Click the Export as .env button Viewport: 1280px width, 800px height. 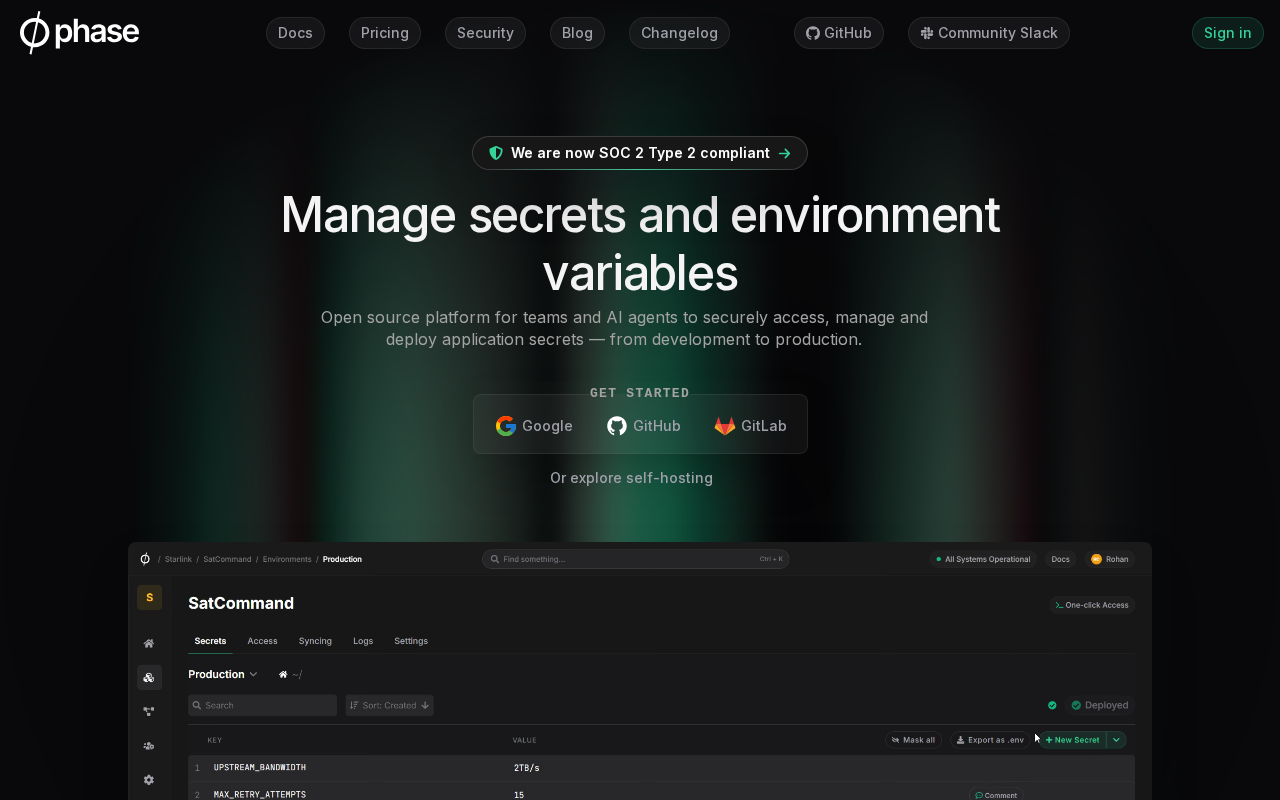coord(990,740)
